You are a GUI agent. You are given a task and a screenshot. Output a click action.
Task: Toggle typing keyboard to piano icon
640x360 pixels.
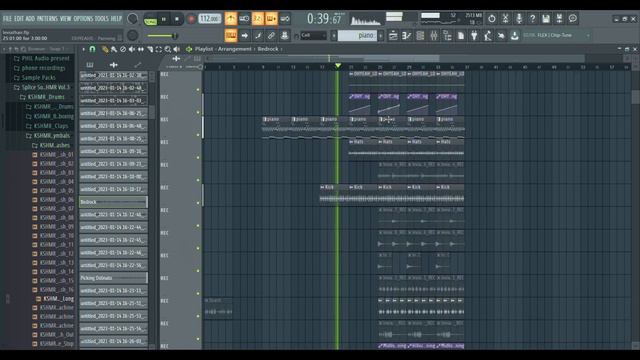pyautogui.click(x=231, y=36)
